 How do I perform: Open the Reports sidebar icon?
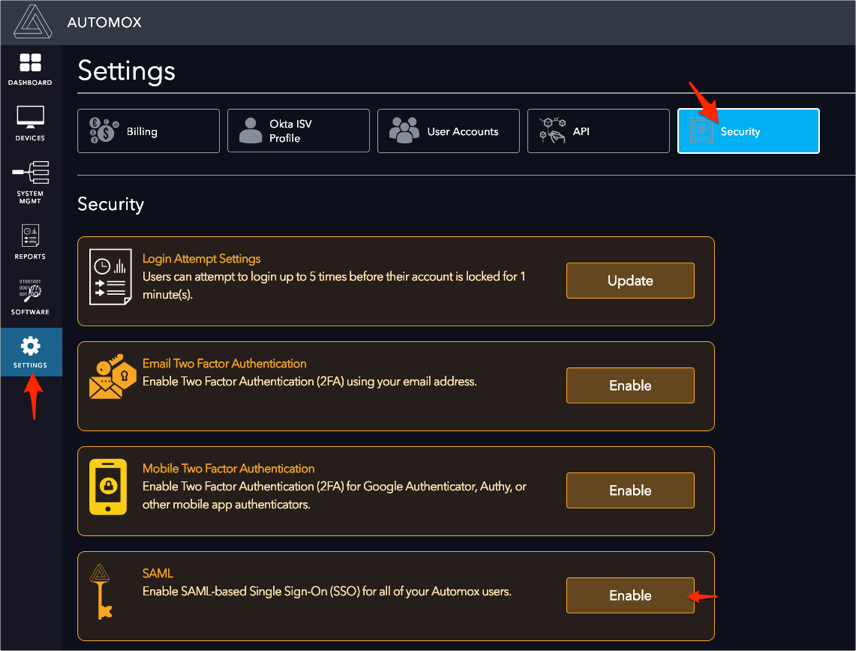[30, 241]
